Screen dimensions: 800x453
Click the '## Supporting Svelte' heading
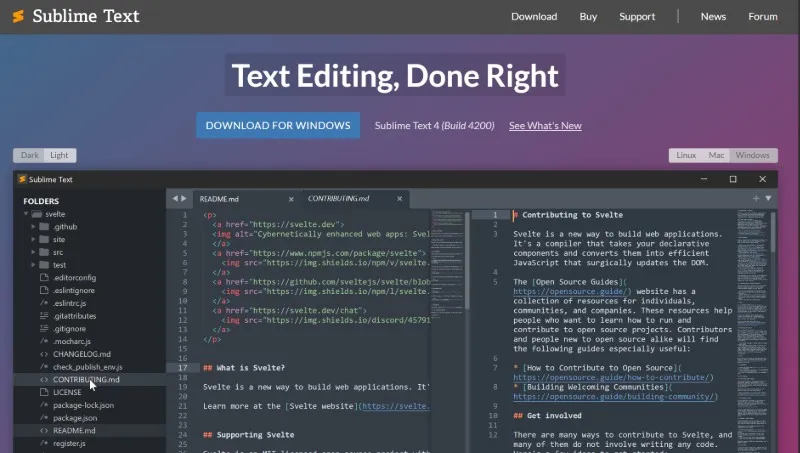(248, 435)
